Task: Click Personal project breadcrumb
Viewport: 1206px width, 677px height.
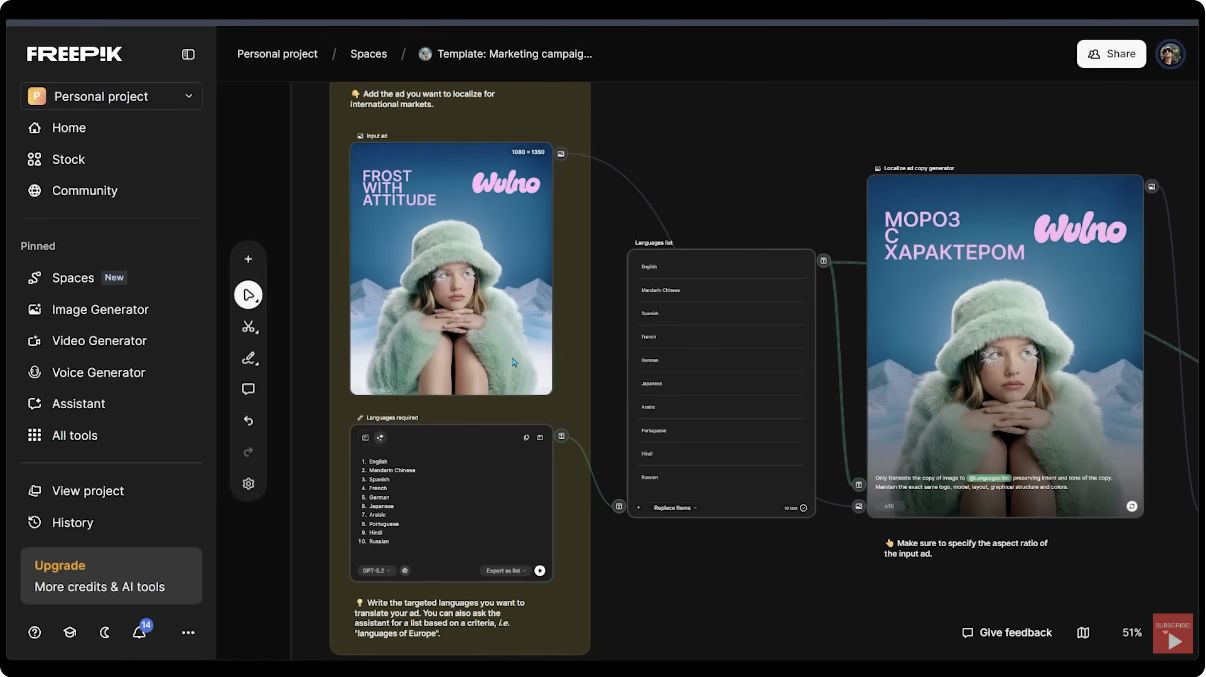Action: point(277,54)
